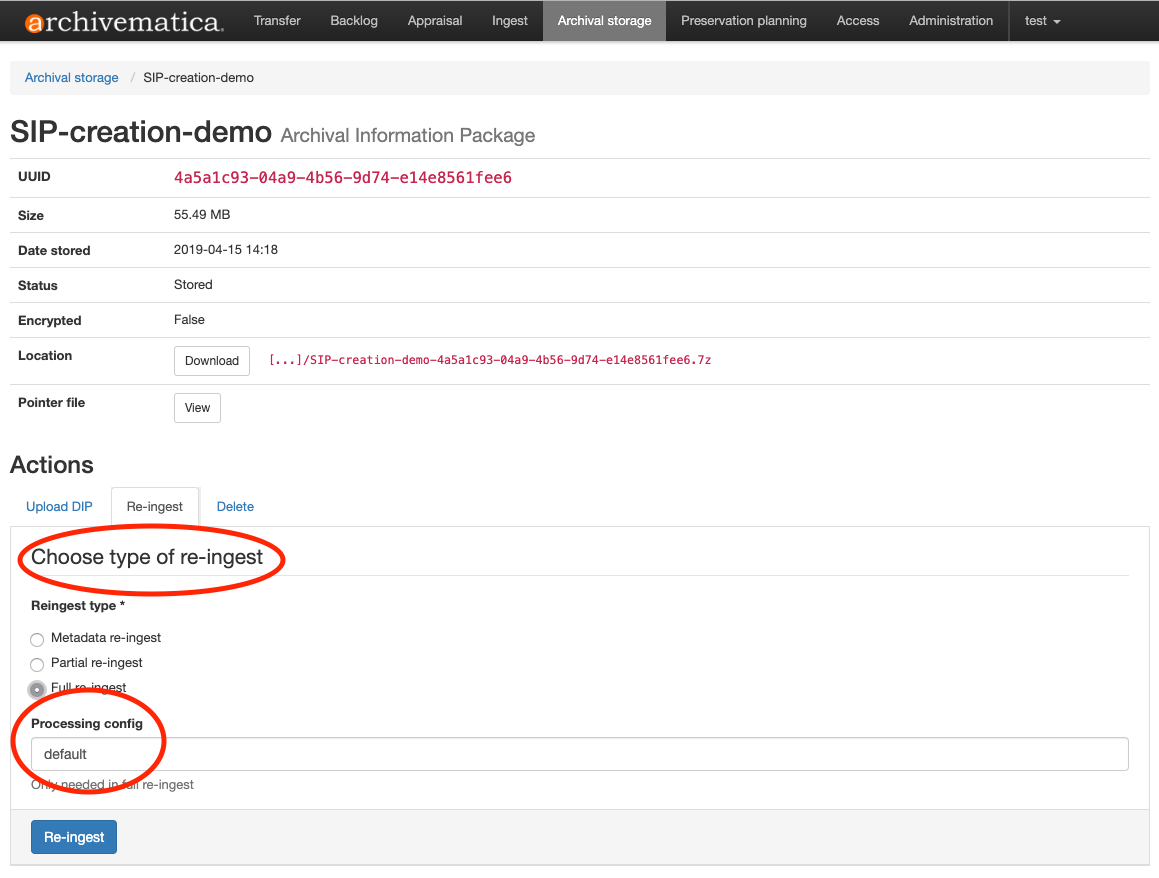Screen dimensions: 1159x878
Task: Select Metadata re-ingest radio option
Action: [37, 639]
